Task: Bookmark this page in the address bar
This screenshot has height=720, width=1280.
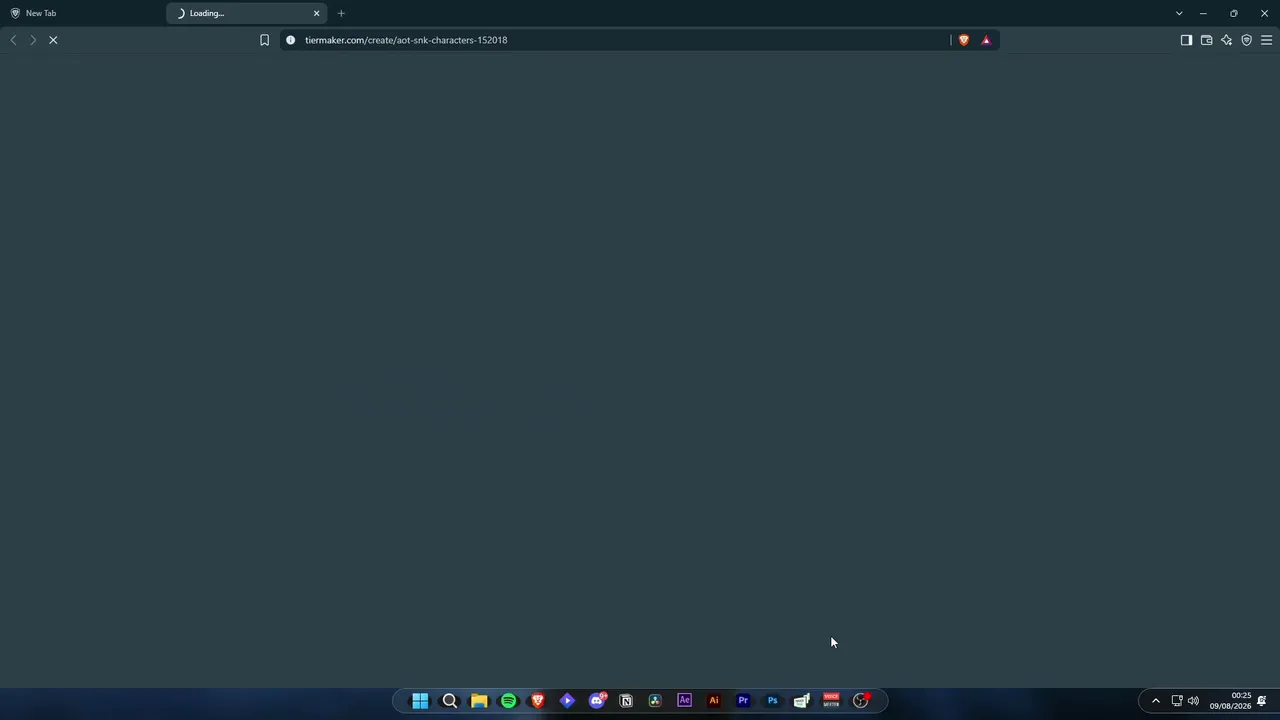Action: (x=264, y=40)
